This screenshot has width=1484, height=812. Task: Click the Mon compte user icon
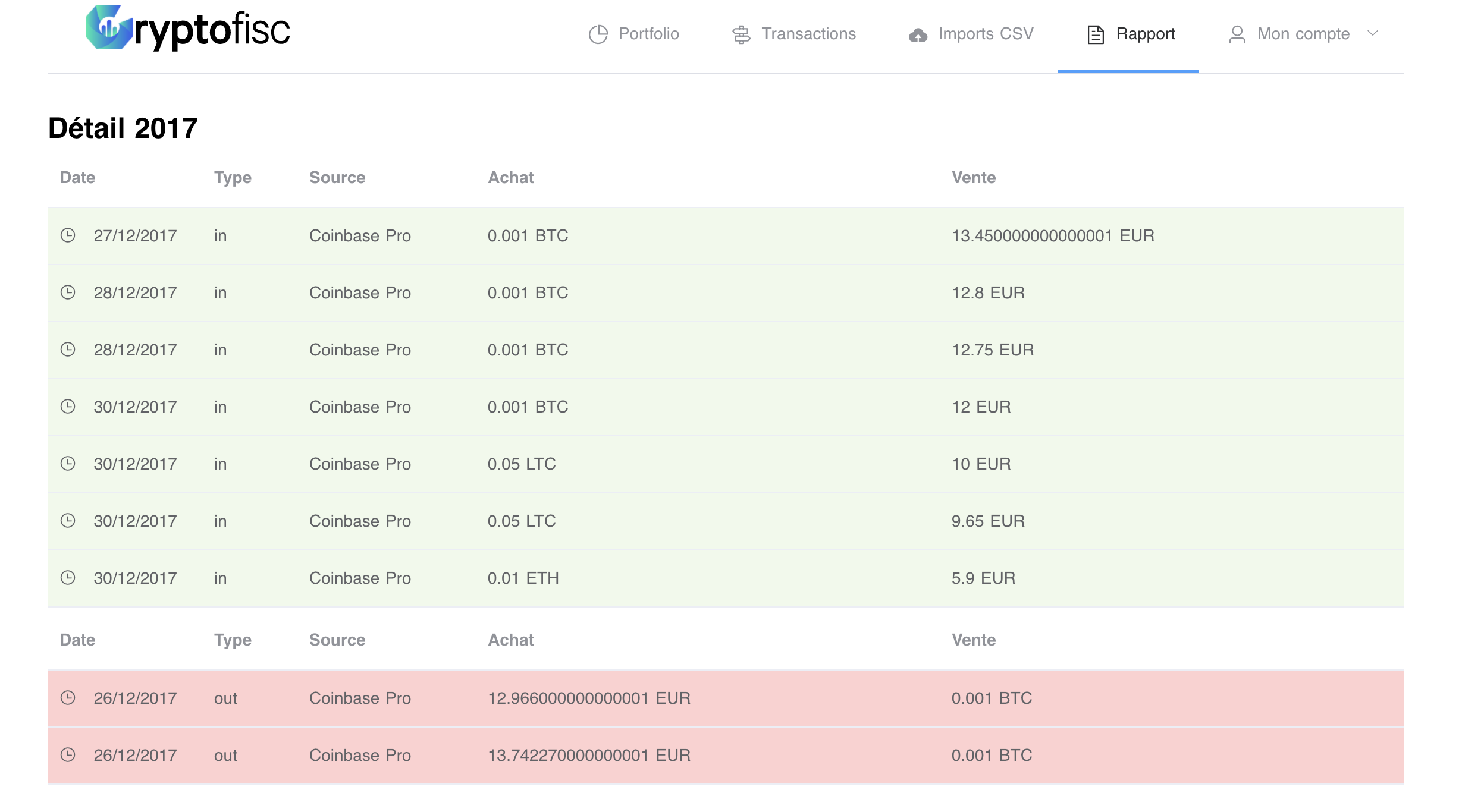(x=1238, y=34)
